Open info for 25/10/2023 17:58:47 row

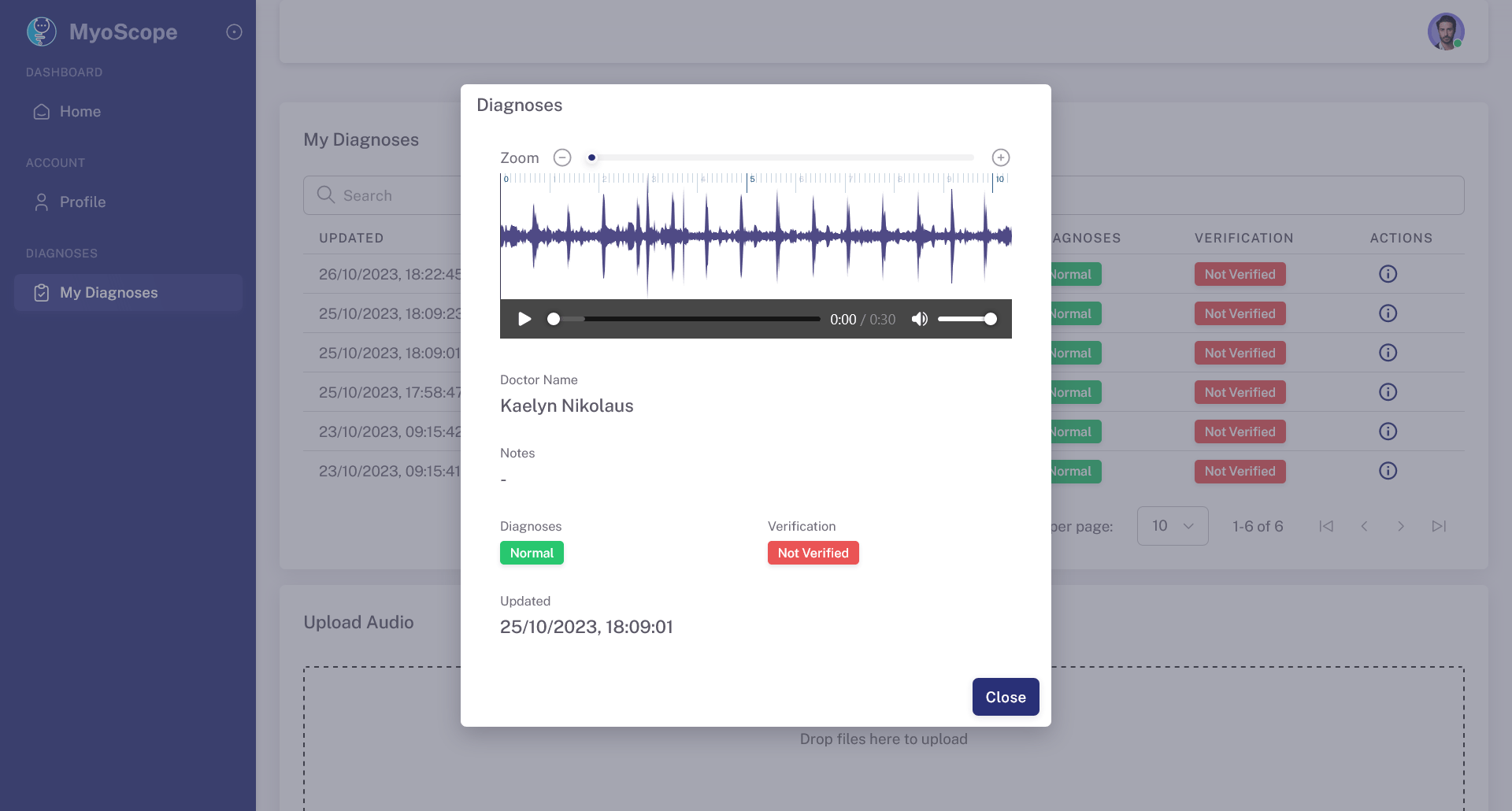1388,392
